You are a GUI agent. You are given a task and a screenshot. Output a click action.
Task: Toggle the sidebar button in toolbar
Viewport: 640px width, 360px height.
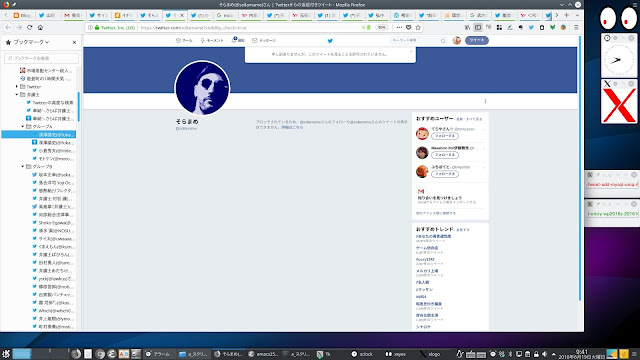pyautogui.click(x=478, y=27)
